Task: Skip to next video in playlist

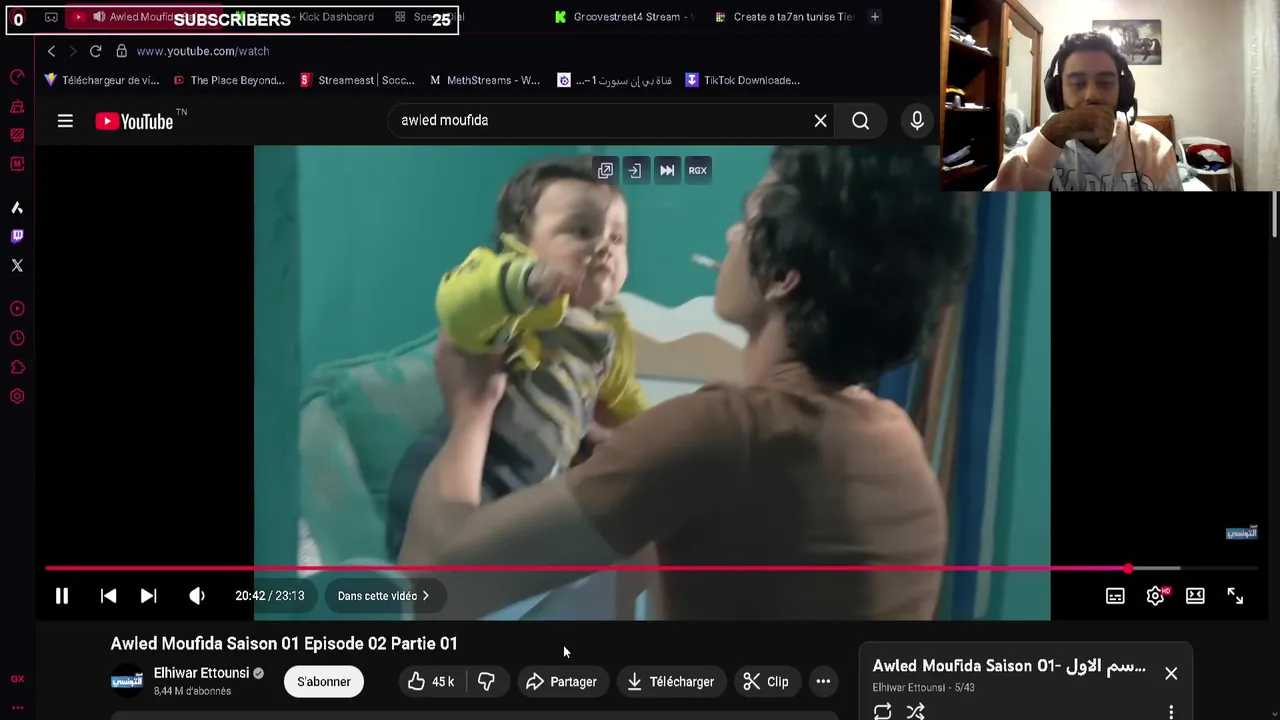Action: pyautogui.click(x=148, y=596)
